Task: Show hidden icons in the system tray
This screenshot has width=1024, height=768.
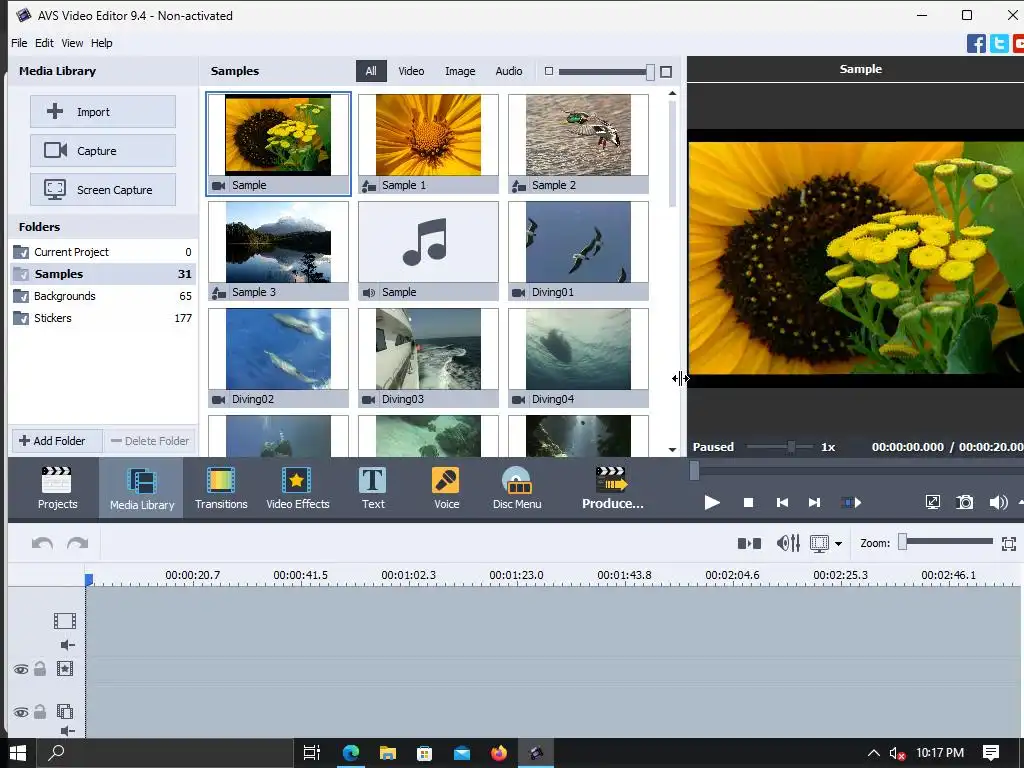Action: pyautogui.click(x=873, y=753)
